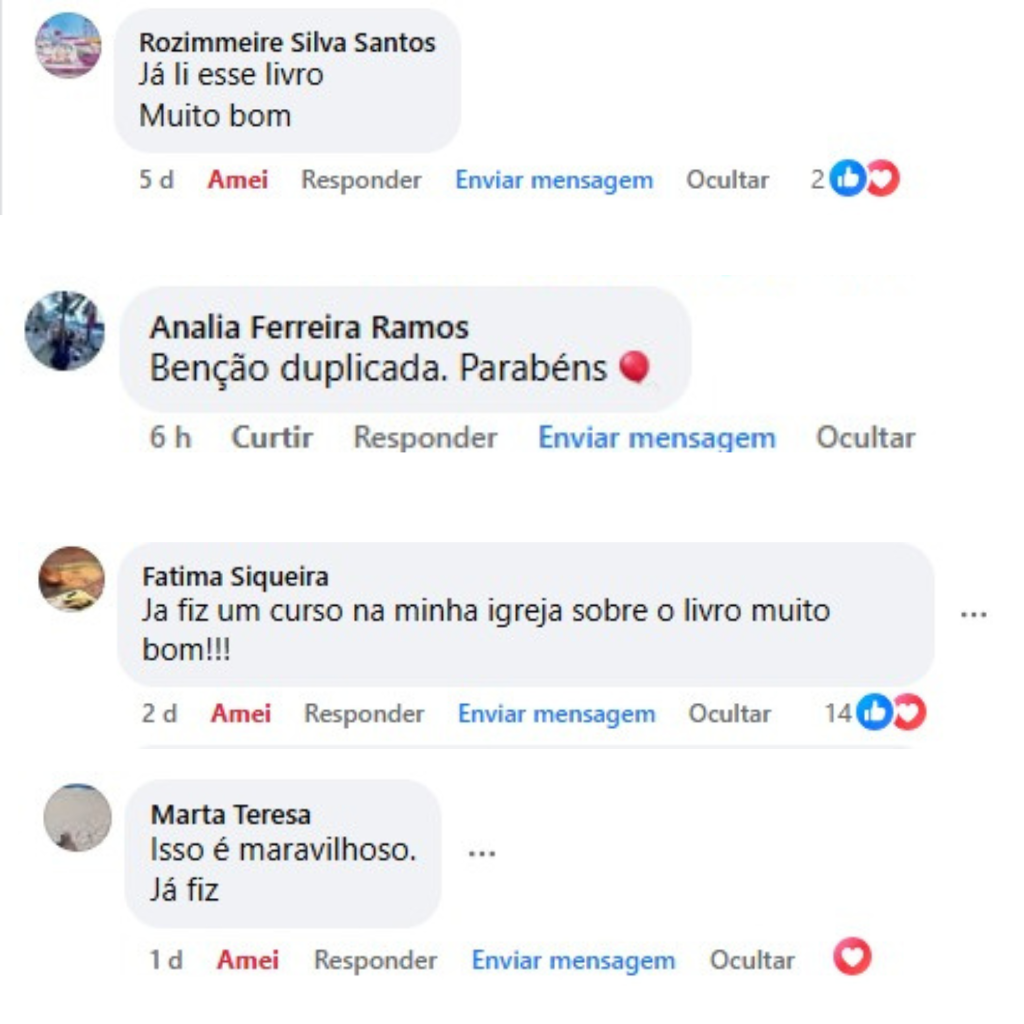Image resolution: width=1024 pixels, height=1024 pixels.
Task: Open Analia Ferreira Ramos profile picture
Action: pos(65,330)
